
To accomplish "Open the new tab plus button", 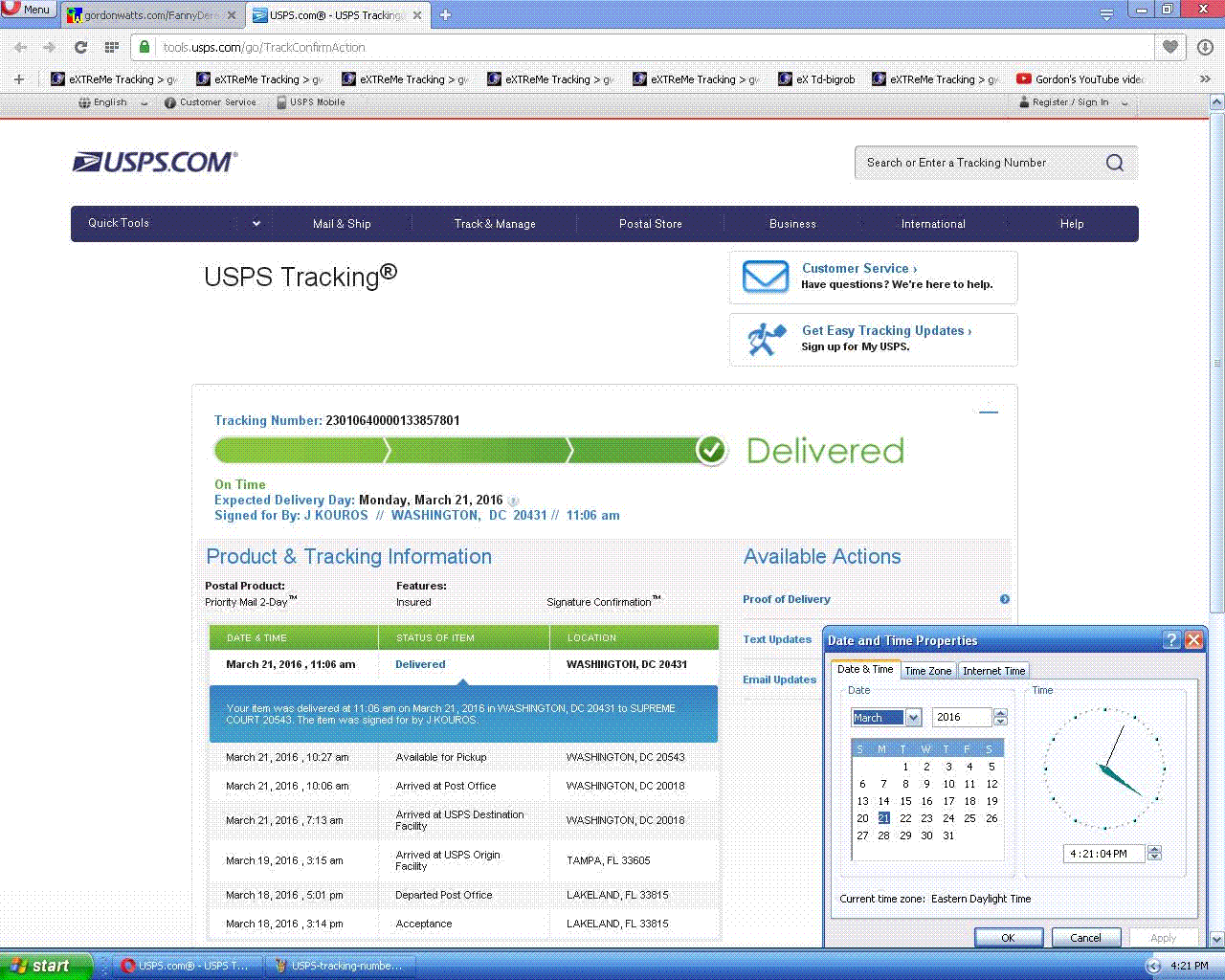I will click(445, 14).
